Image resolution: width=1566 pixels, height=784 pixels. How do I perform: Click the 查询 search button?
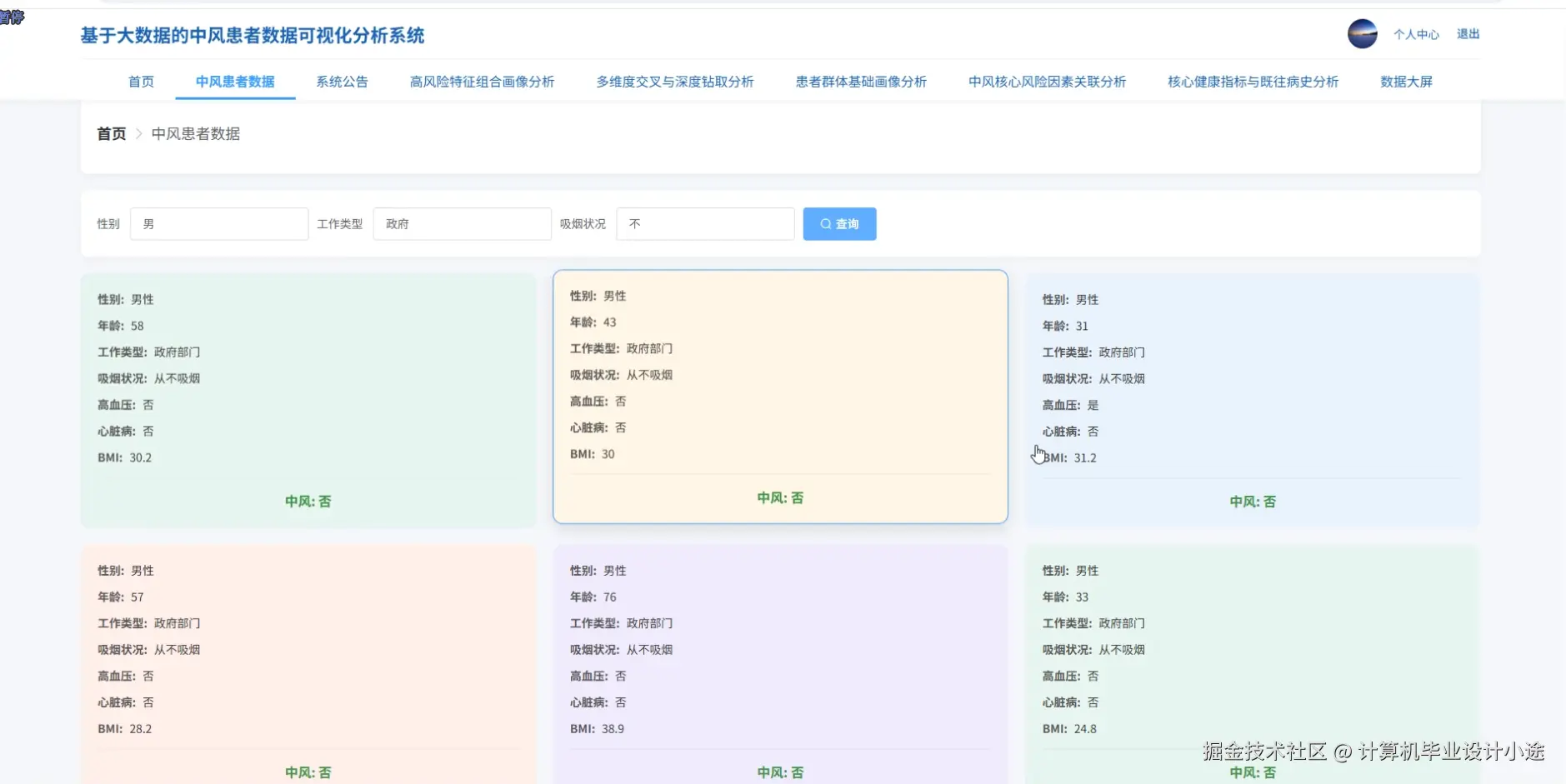click(839, 223)
